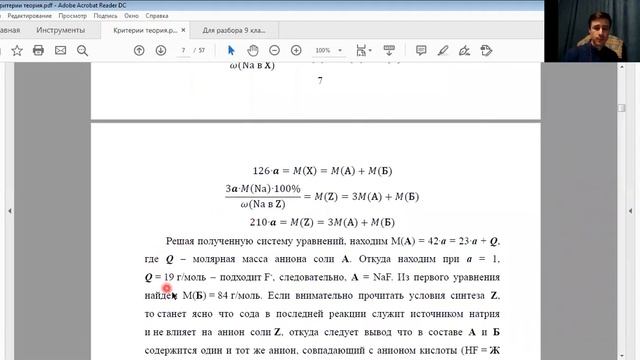
Task: Zoom in with plus icon
Action: 296,50
